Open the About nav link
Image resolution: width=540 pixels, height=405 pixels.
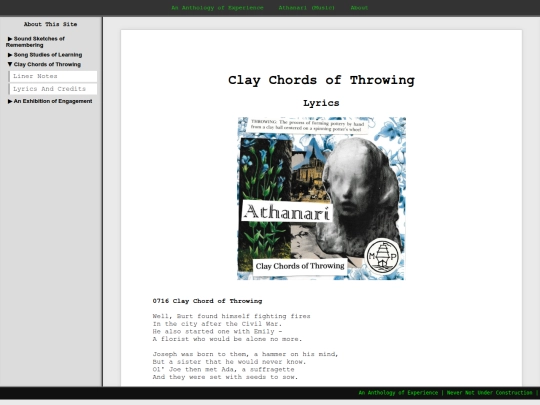[359, 8]
